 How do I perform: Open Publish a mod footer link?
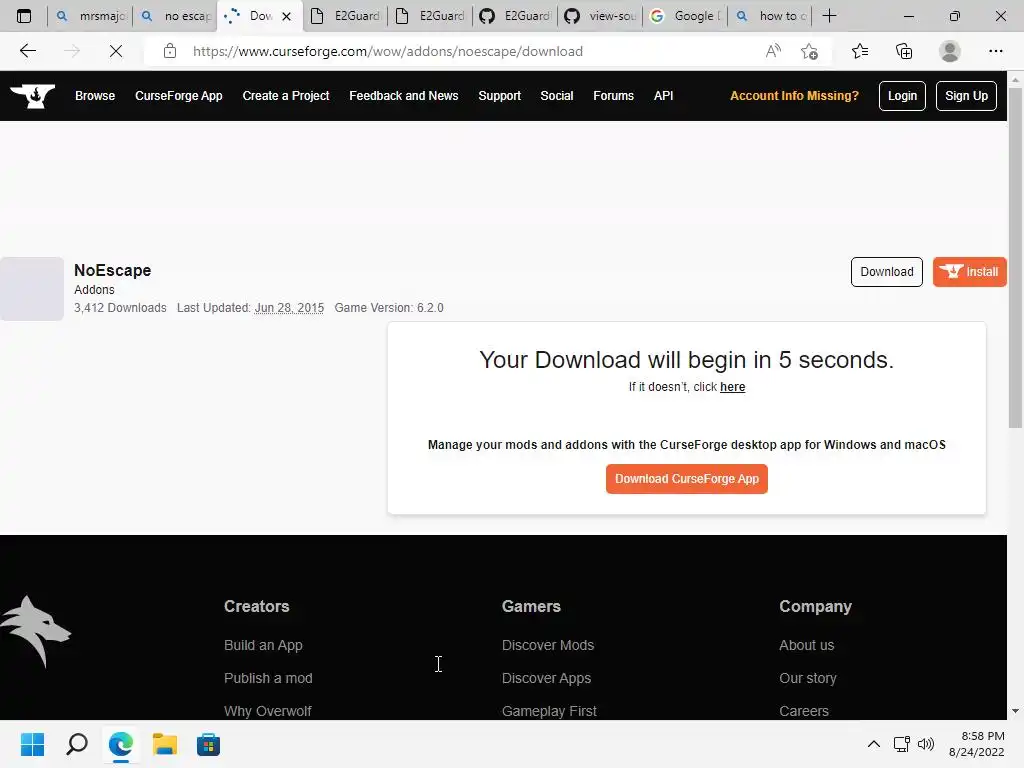click(268, 678)
